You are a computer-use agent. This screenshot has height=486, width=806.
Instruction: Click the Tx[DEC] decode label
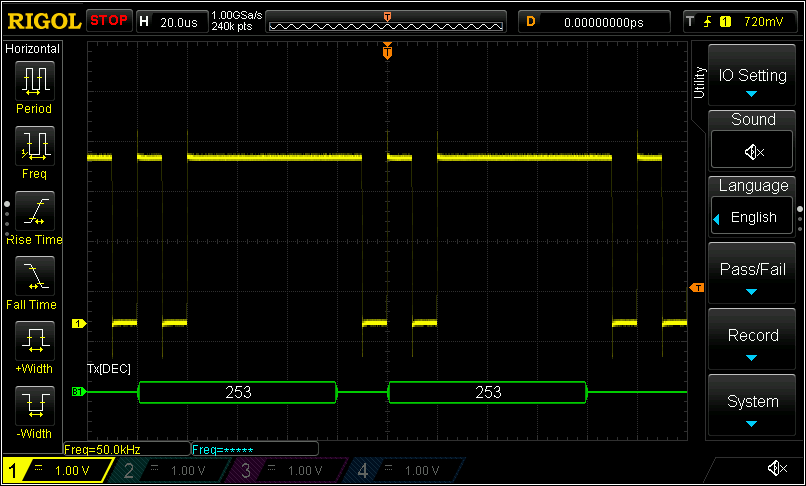pos(109,369)
